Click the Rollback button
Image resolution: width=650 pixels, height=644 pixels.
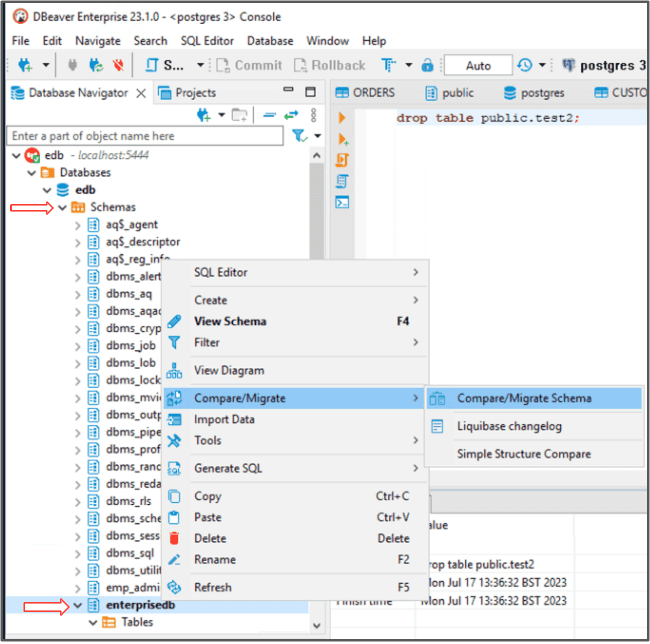tap(330, 65)
